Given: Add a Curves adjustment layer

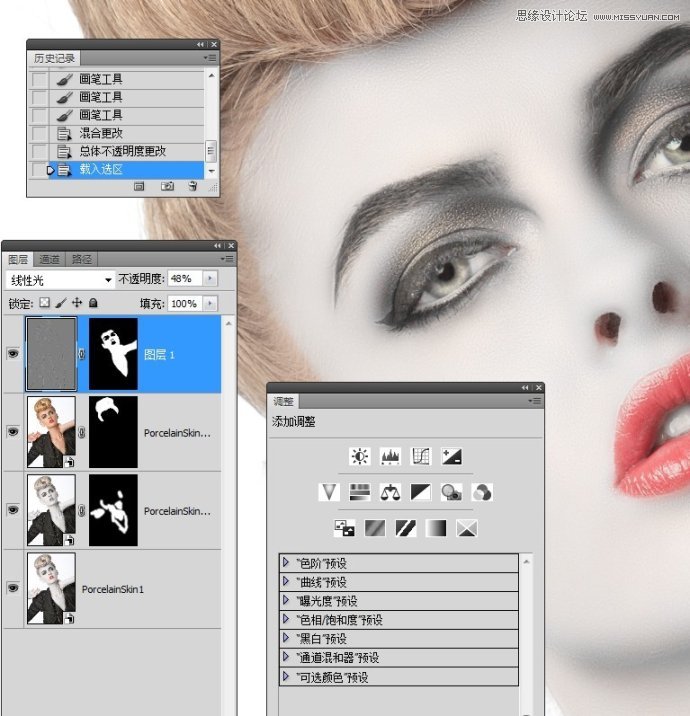Looking at the screenshot, I should (x=421, y=457).
